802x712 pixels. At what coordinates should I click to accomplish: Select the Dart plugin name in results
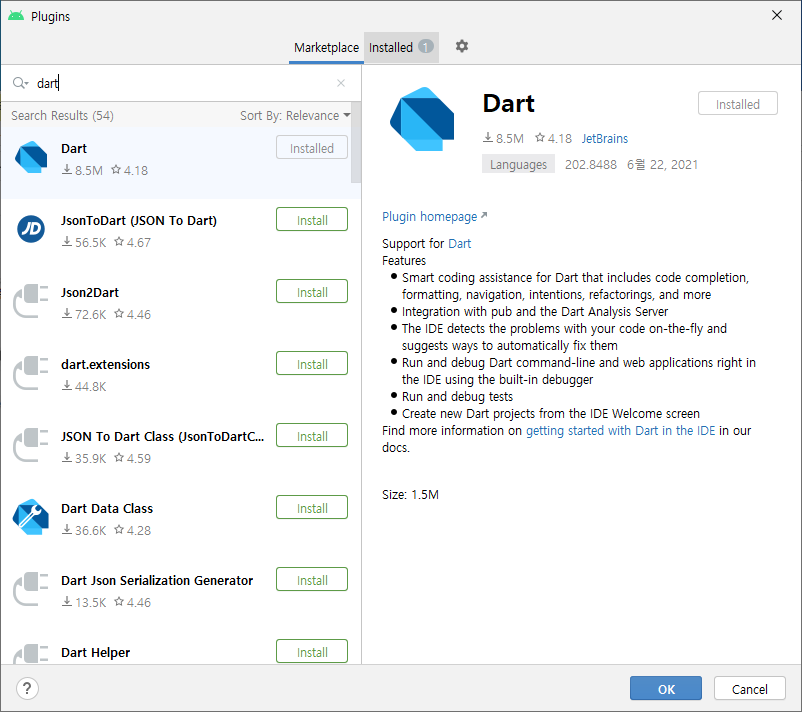point(74,149)
